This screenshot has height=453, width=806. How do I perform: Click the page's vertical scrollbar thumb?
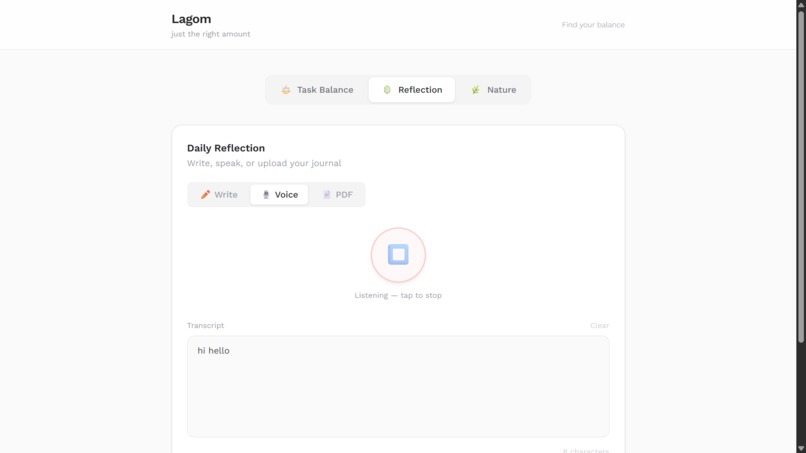click(x=801, y=175)
